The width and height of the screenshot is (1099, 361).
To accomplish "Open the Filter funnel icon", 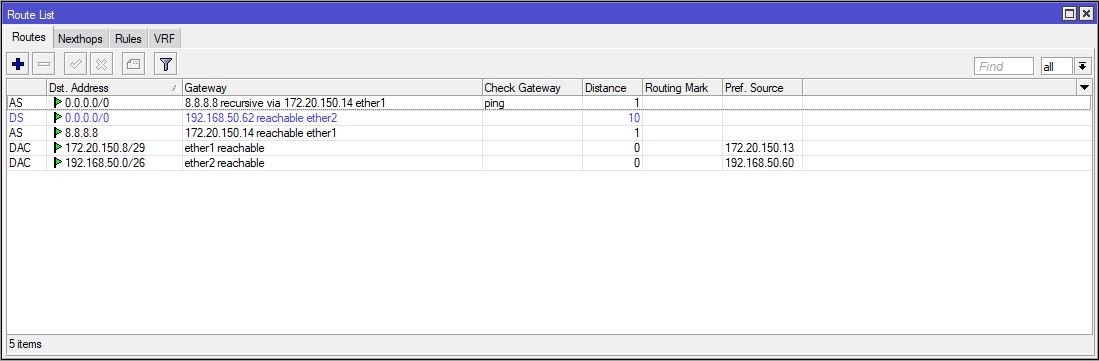I will pos(165,65).
